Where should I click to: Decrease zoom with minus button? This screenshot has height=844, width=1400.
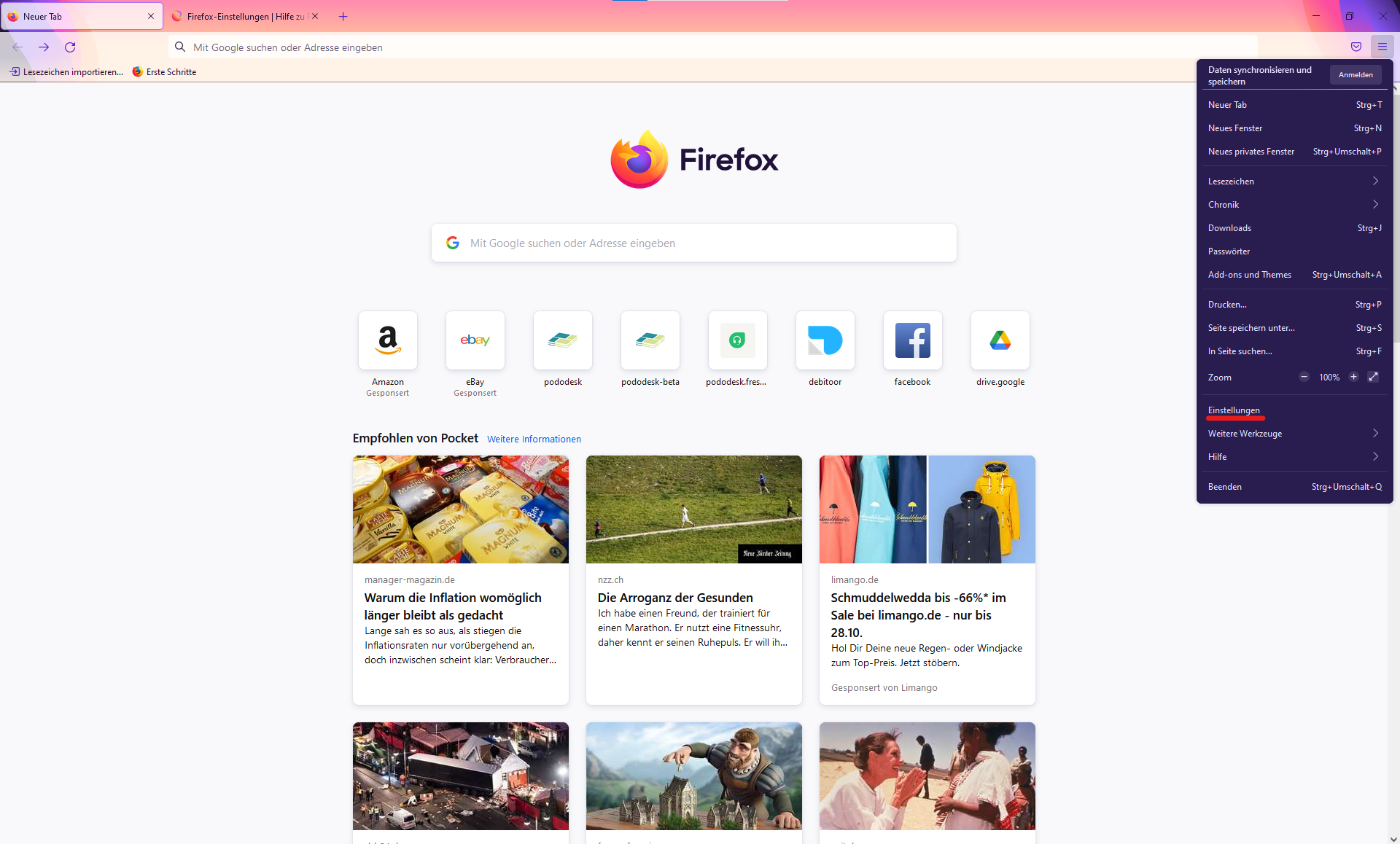click(x=1304, y=377)
